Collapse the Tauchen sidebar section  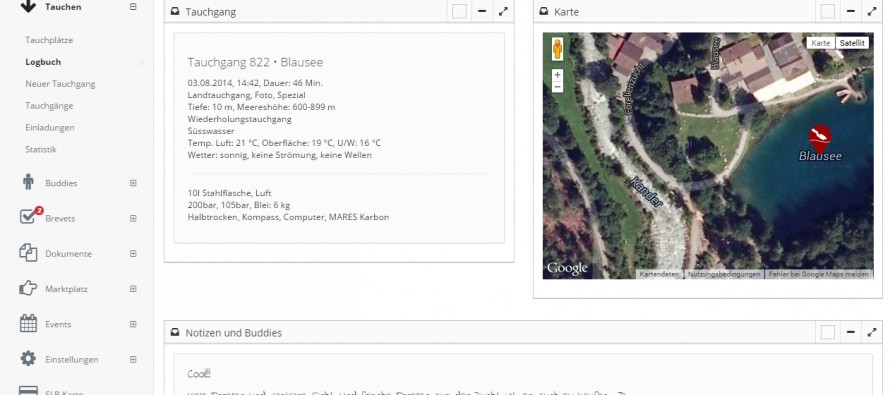(133, 7)
